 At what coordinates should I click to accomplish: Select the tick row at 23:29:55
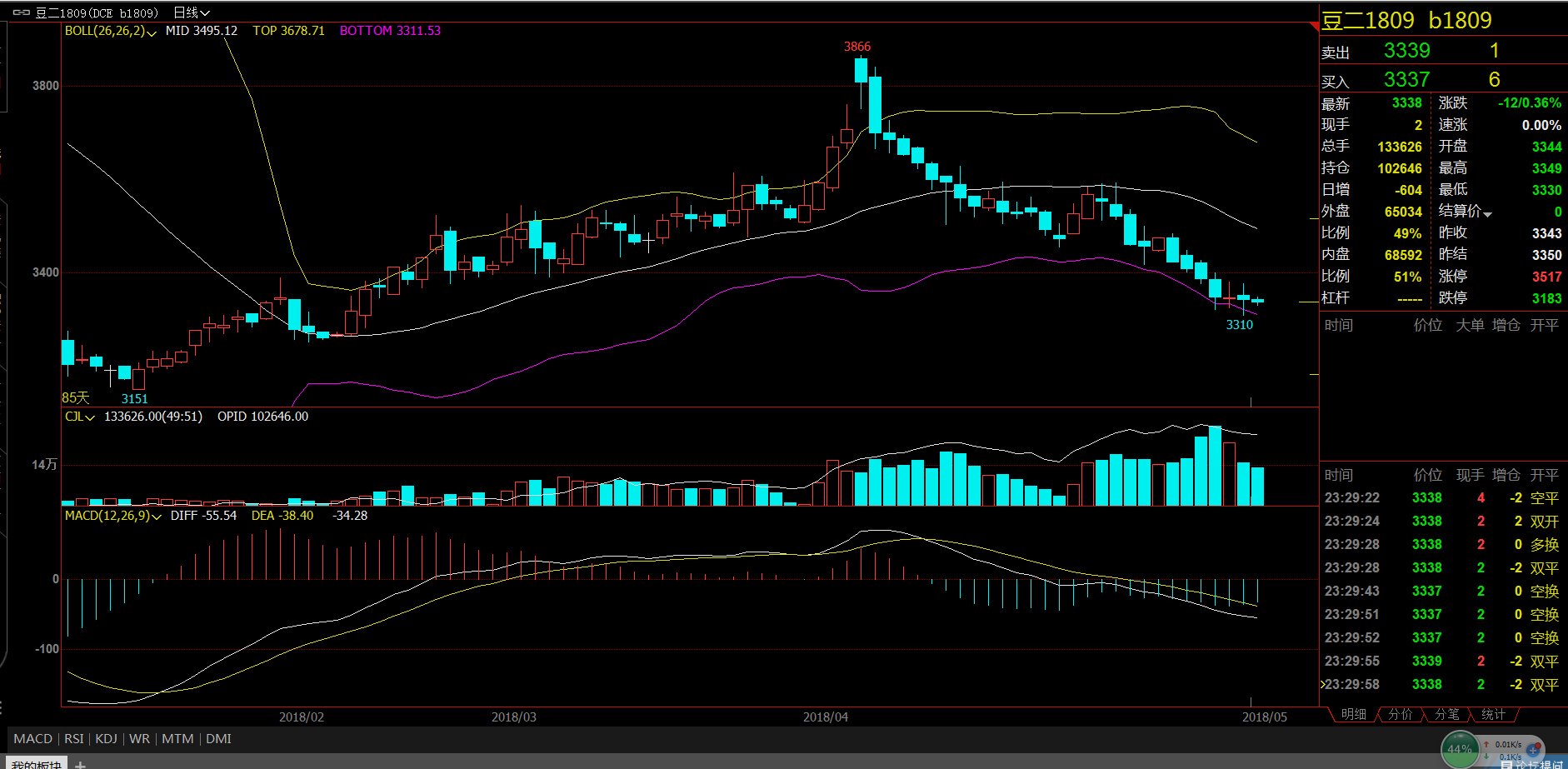[x=1442, y=662]
